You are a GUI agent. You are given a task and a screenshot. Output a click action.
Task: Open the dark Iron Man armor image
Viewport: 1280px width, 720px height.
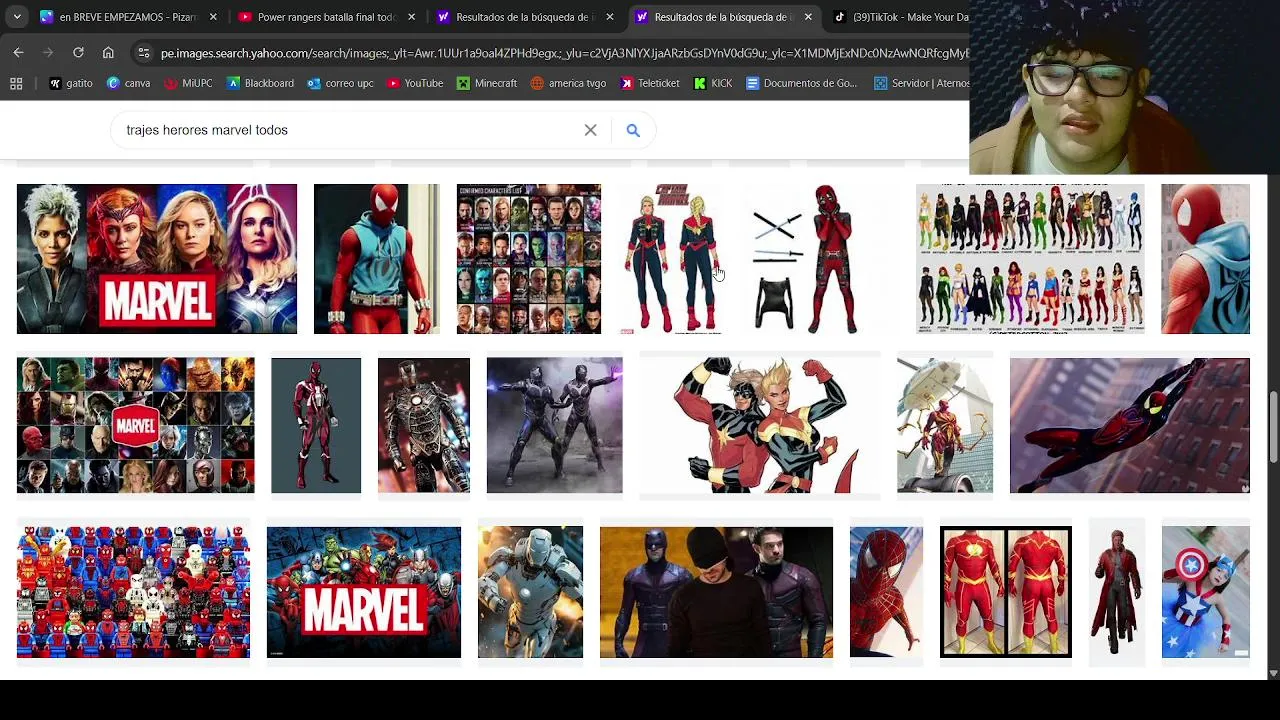[x=424, y=426]
